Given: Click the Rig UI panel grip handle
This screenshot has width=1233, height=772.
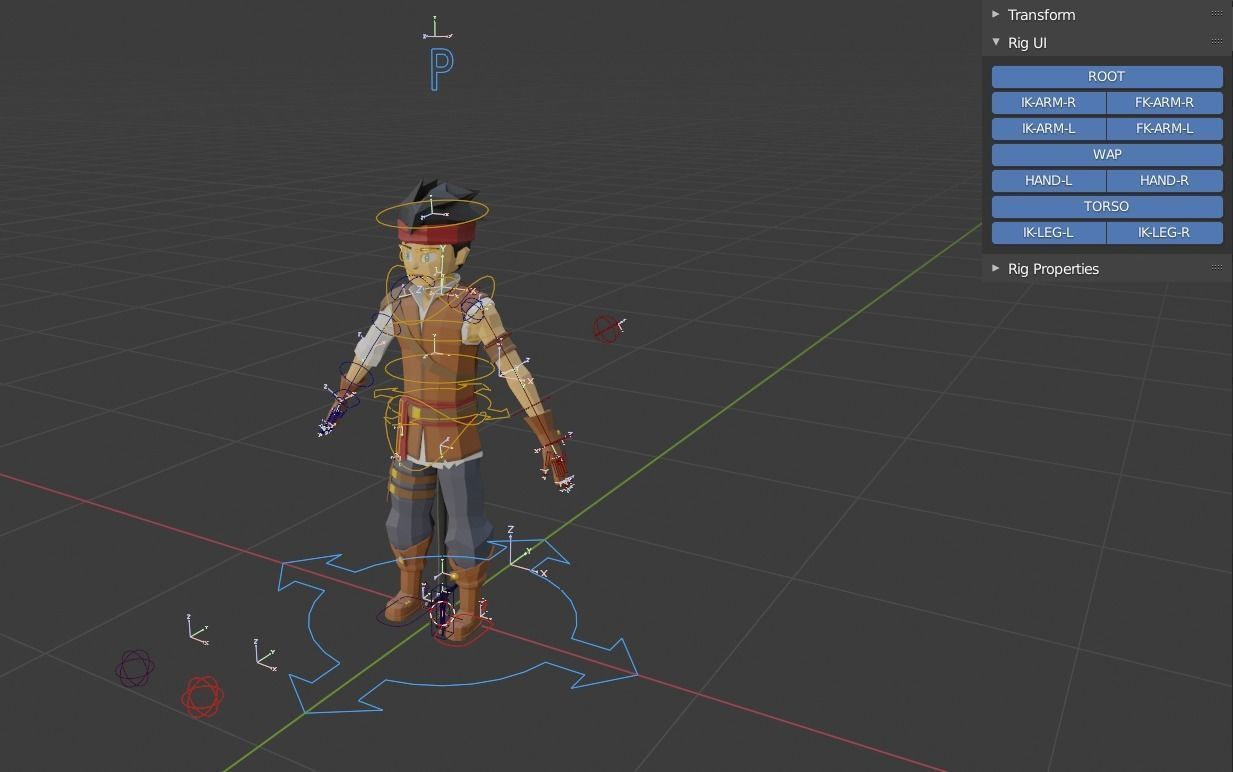Looking at the screenshot, I should 1217,42.
